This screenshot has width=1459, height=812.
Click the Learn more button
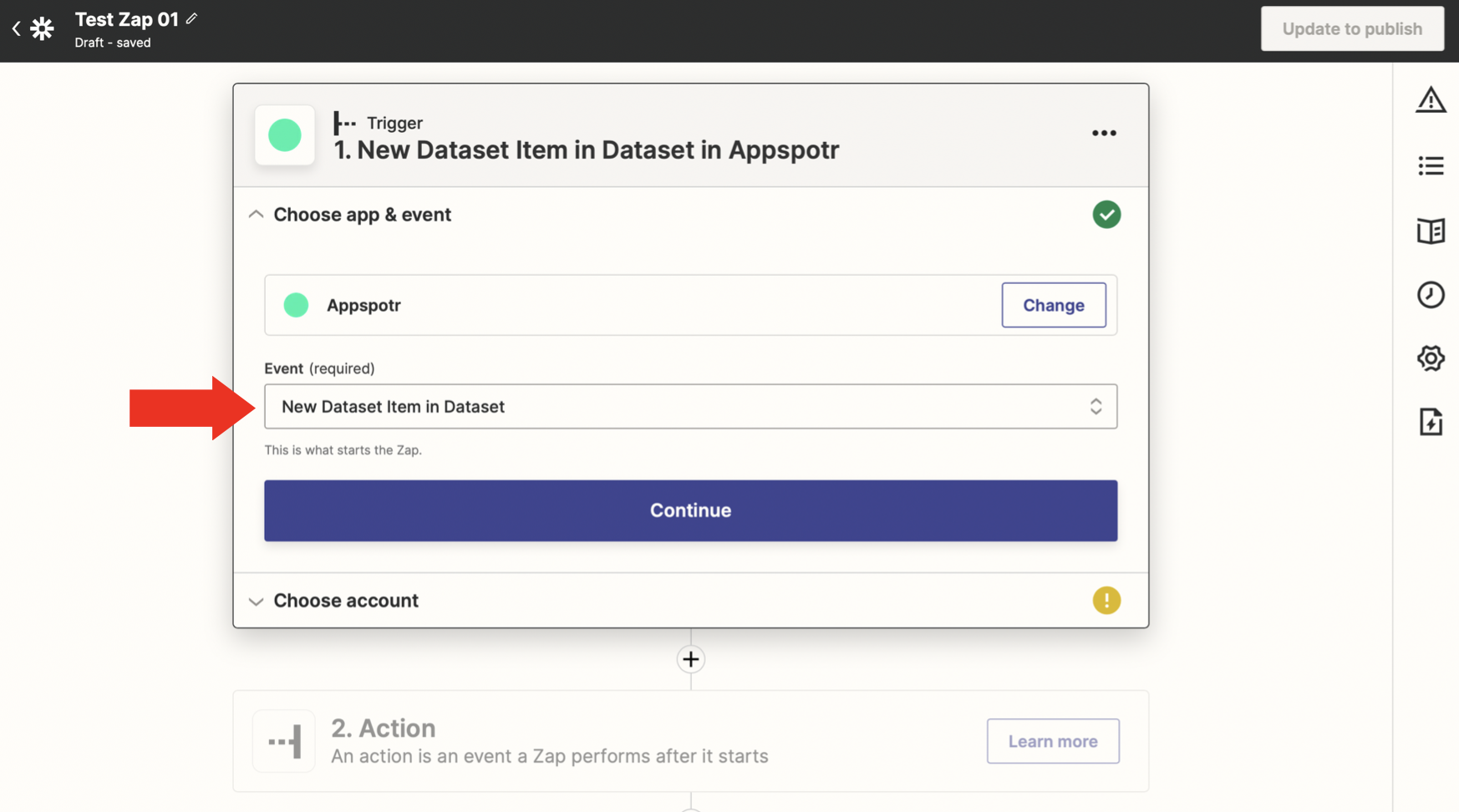(1053, 741)
